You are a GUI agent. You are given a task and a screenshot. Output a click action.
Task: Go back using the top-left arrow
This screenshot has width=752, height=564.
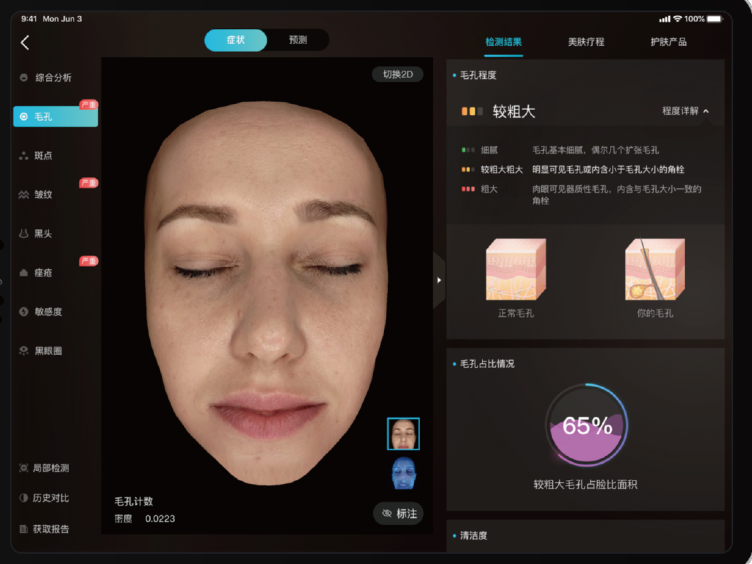point(25,42)
